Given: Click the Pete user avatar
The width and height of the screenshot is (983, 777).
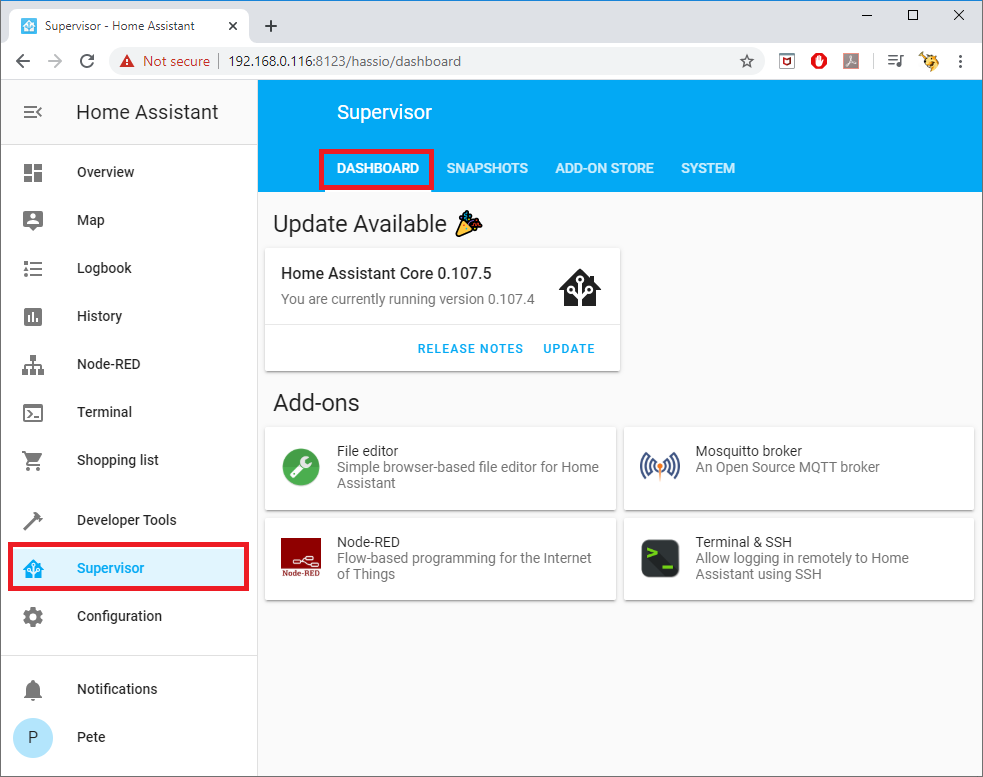Looking at the screenshot, I should [x=33, y=737].
